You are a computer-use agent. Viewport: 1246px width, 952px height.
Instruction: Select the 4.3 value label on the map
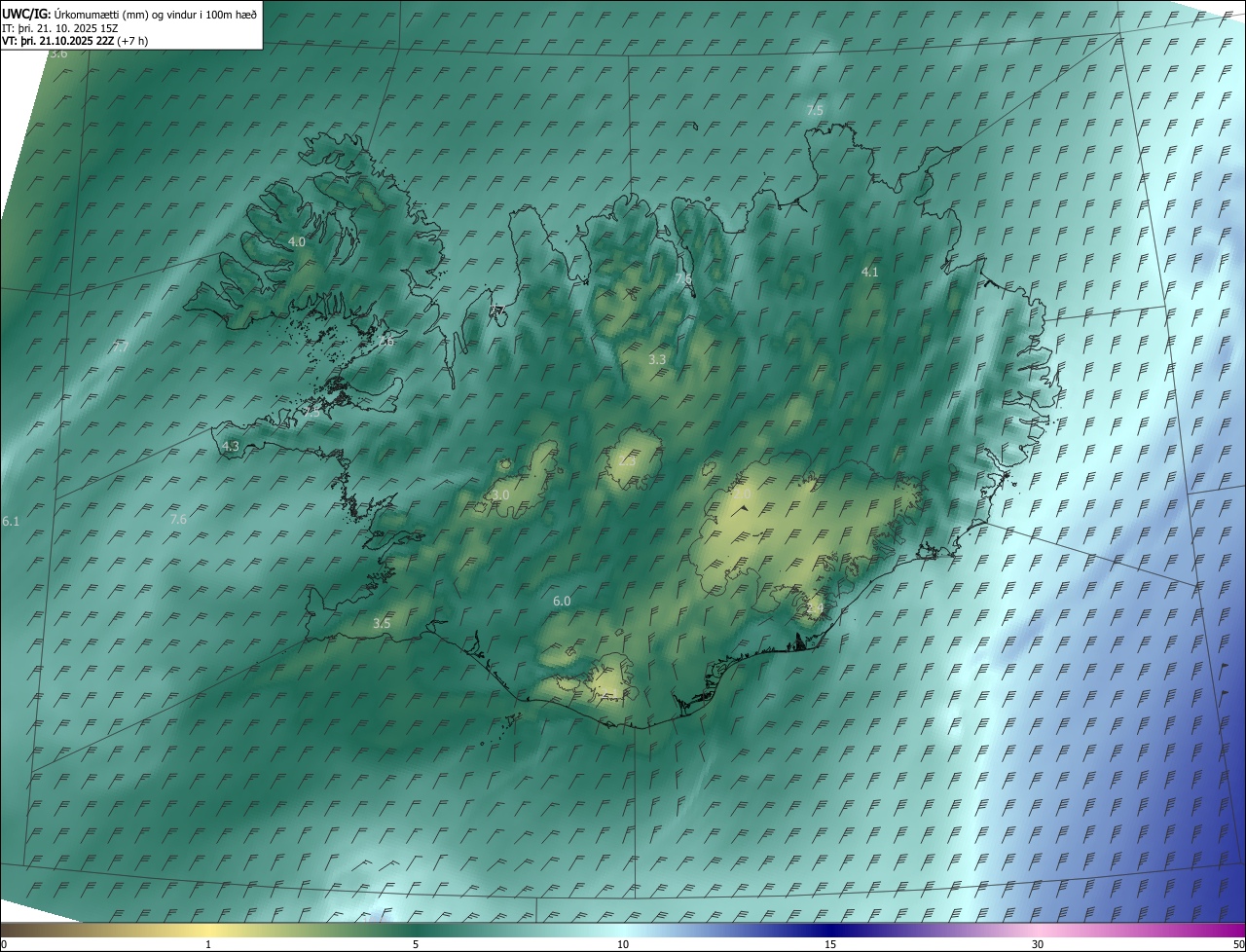click(x=231, y=446)
